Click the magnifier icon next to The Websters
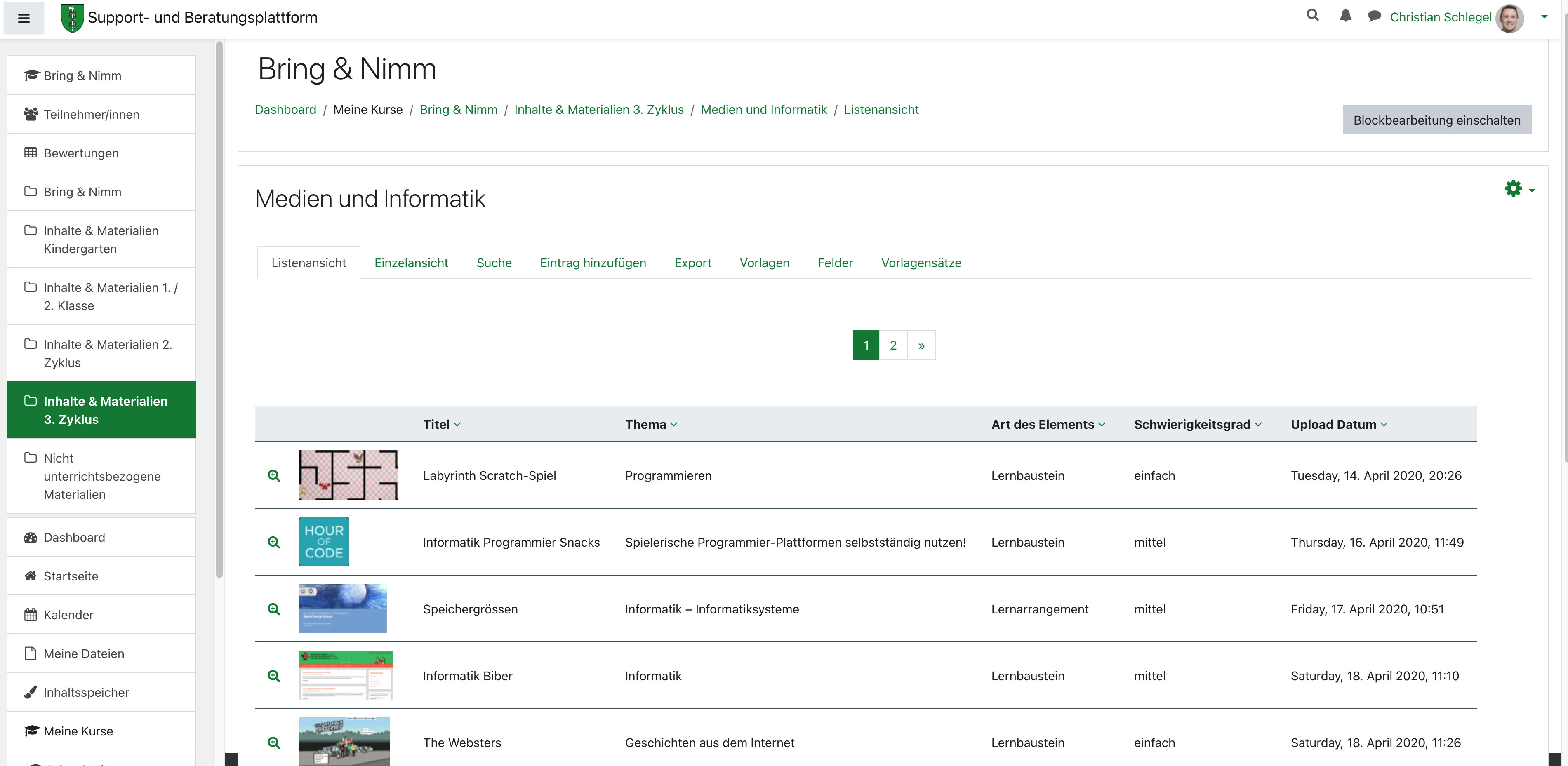 pyautogui.click(x=274, y=742)
